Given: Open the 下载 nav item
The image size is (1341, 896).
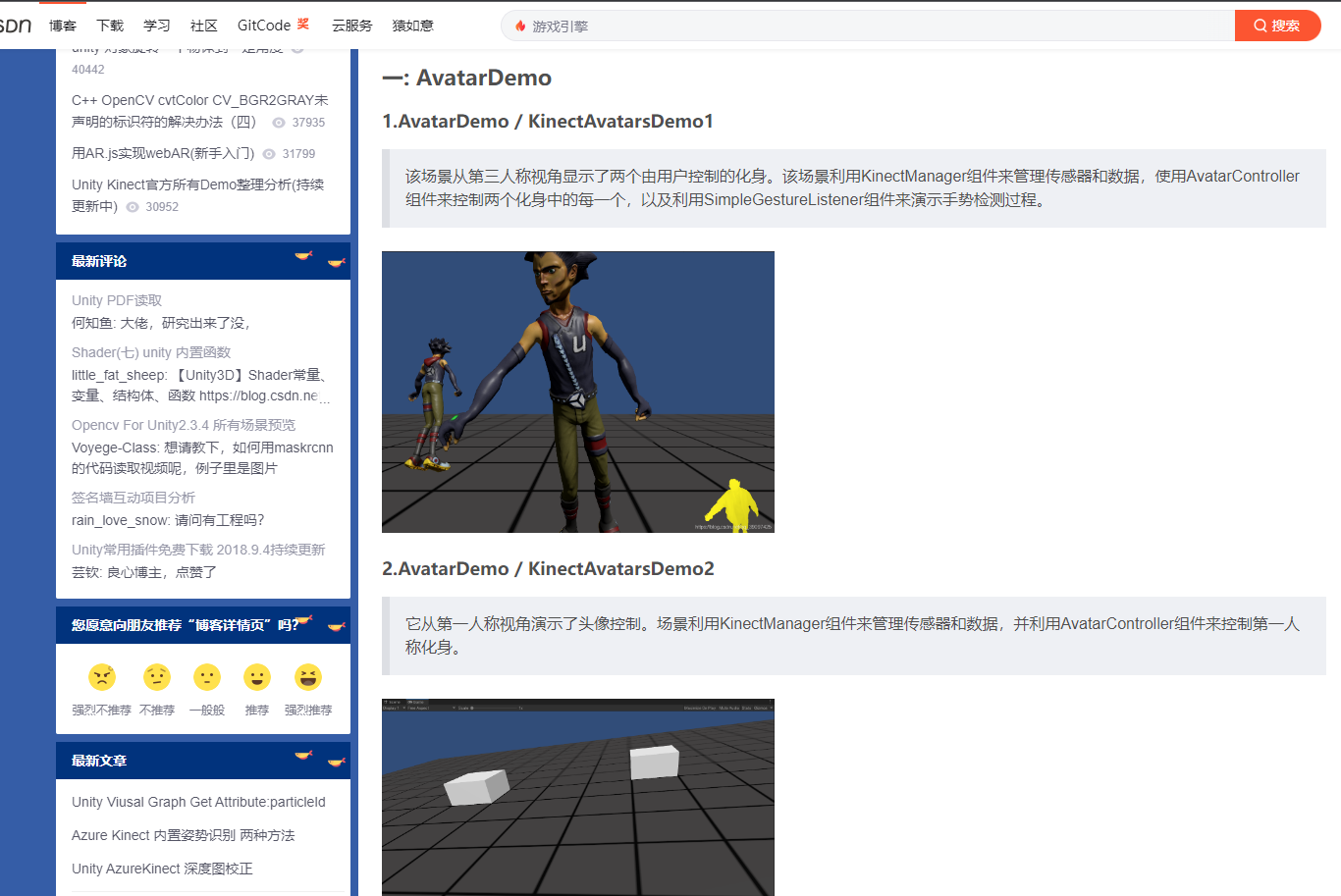Looking at the screenshot, I should 110,26.
